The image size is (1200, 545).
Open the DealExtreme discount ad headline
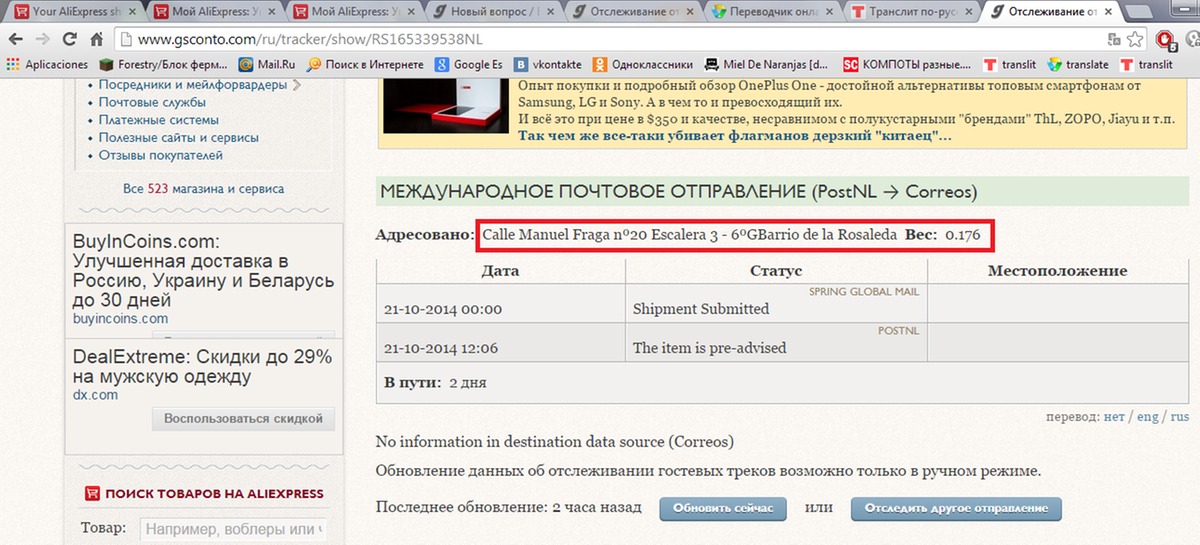coord(202,367)
